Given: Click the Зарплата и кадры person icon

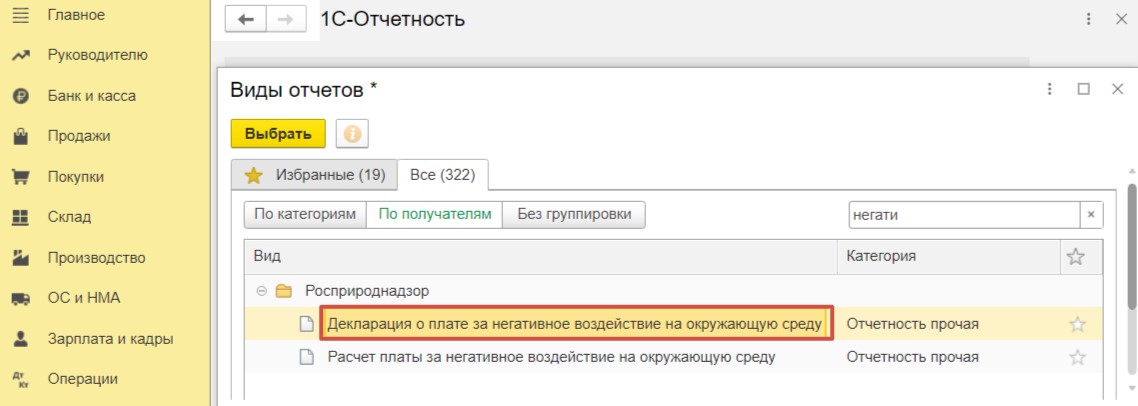Looking at the screenshot, I should 21,338.
